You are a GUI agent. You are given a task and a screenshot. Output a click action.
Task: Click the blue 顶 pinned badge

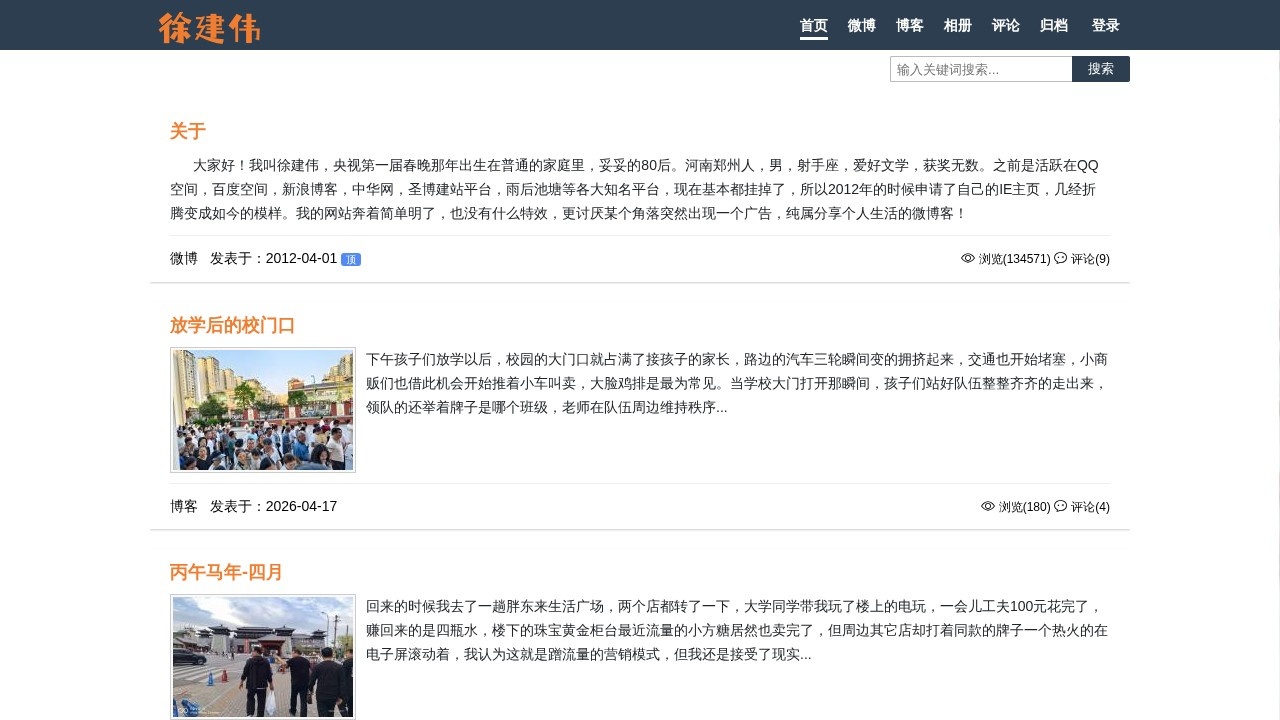click(x=350, y=260)
